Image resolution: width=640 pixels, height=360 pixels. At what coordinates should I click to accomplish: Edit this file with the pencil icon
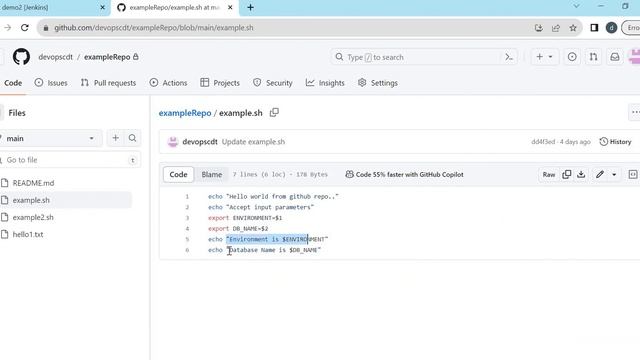pos(600,174)
